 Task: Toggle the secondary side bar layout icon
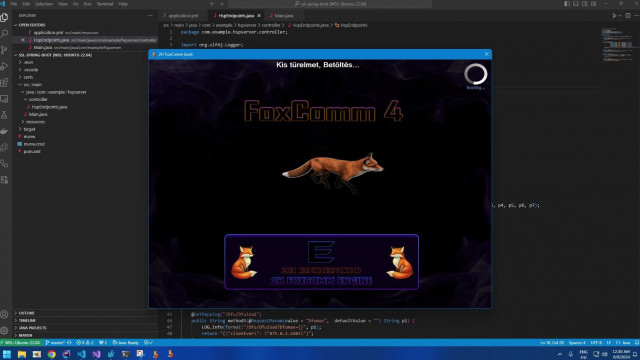(x=584, y=4)
